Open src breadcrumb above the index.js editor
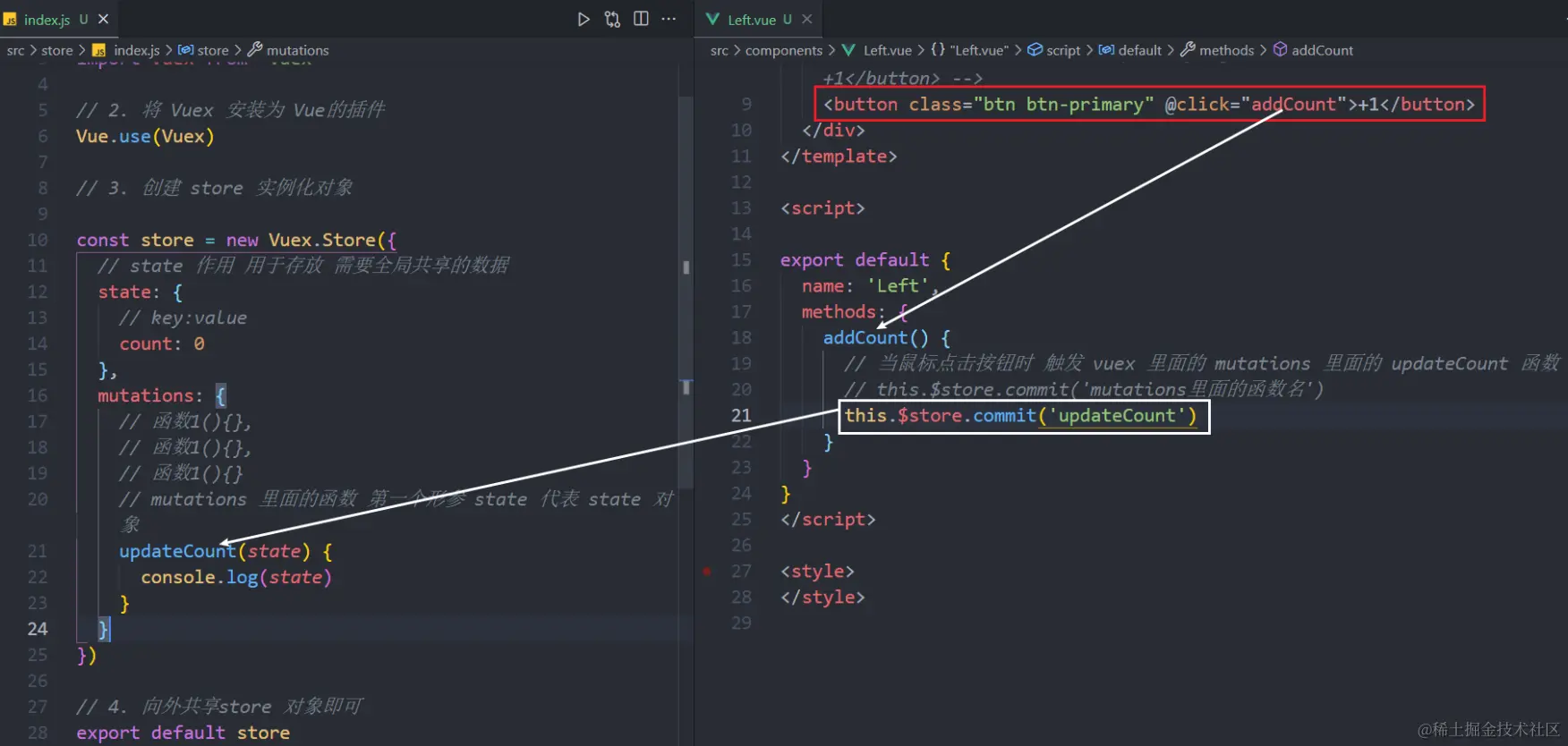 pos(15,50)
